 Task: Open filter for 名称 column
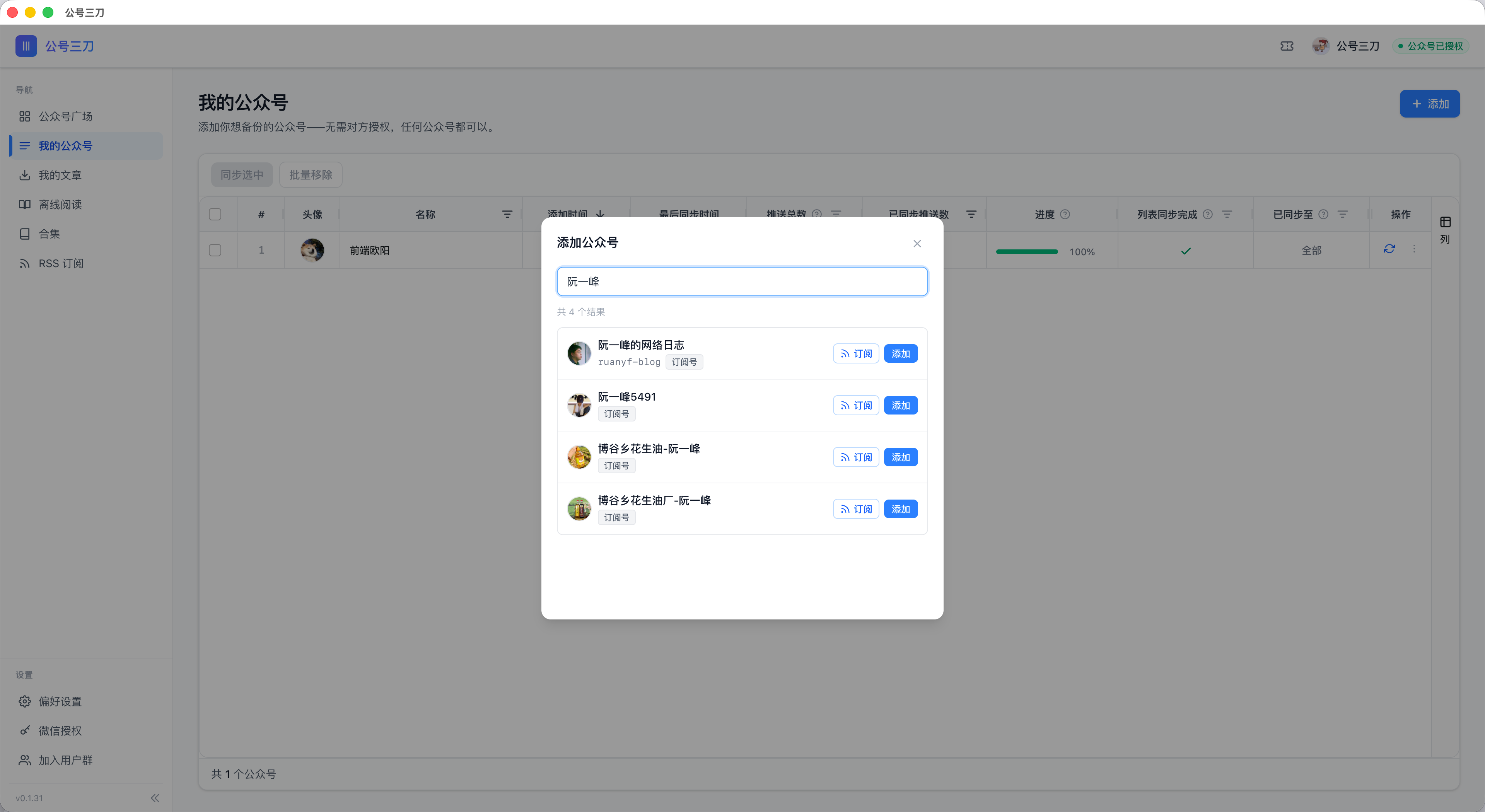[507, 214]
